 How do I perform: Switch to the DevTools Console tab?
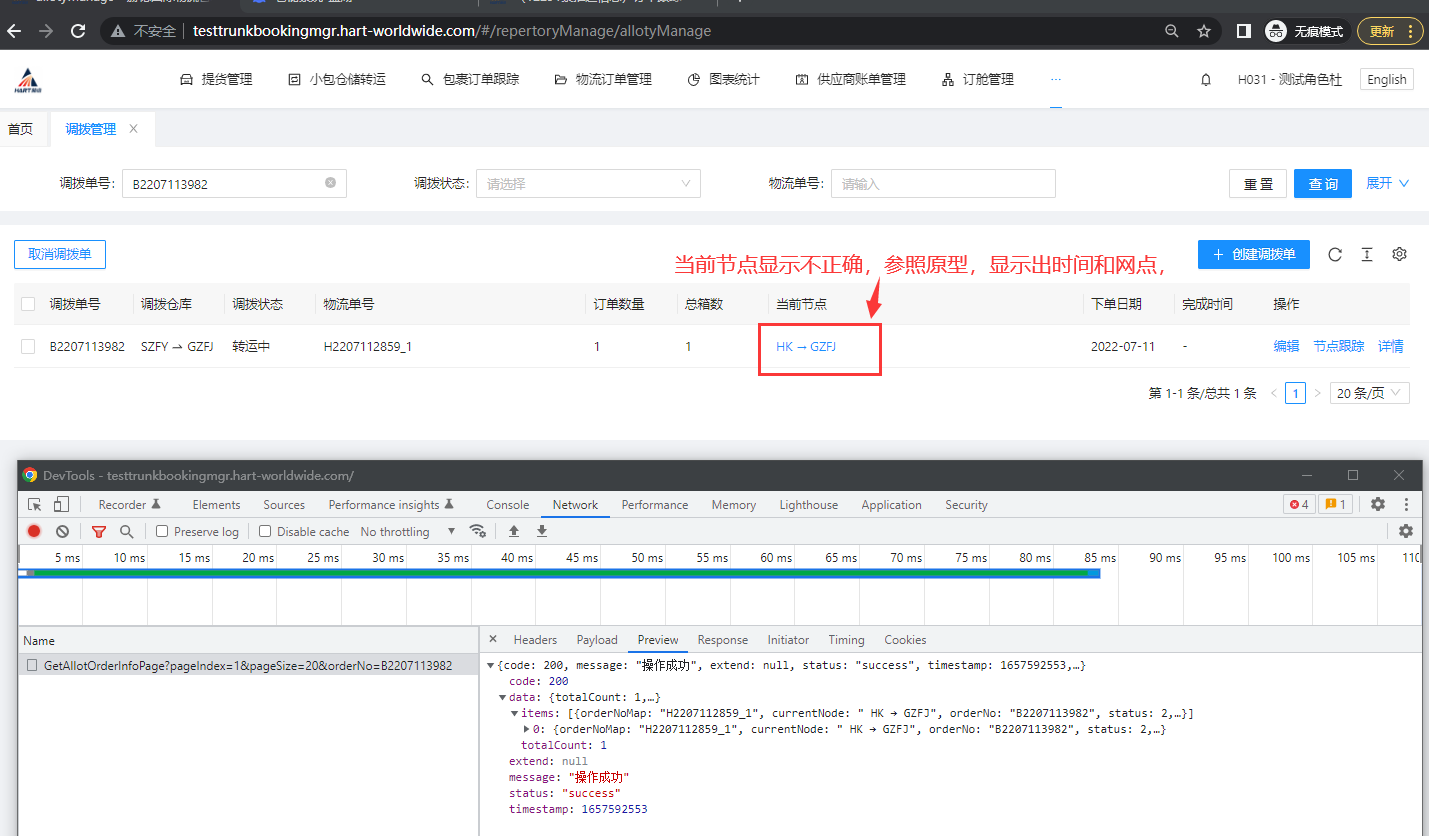(x=507, y=505)
